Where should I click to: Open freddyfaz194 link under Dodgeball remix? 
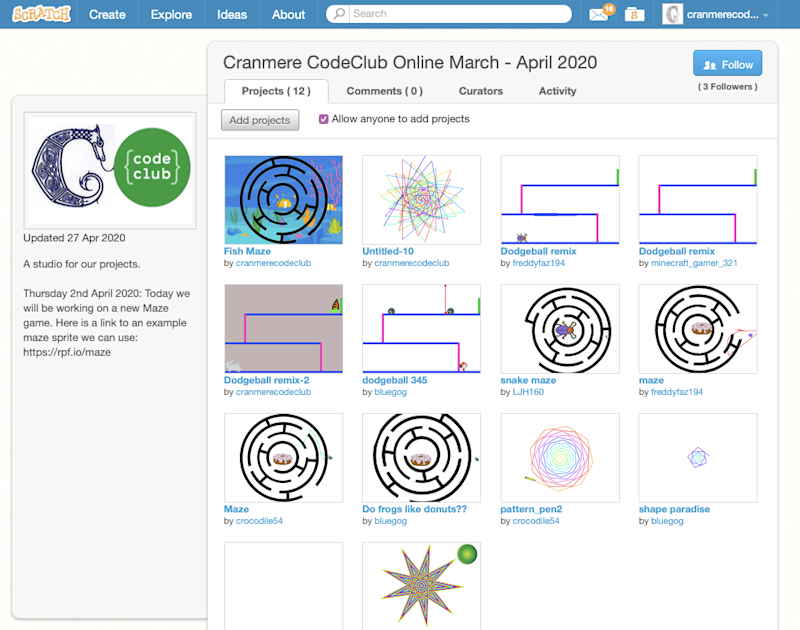pos(538,263)
